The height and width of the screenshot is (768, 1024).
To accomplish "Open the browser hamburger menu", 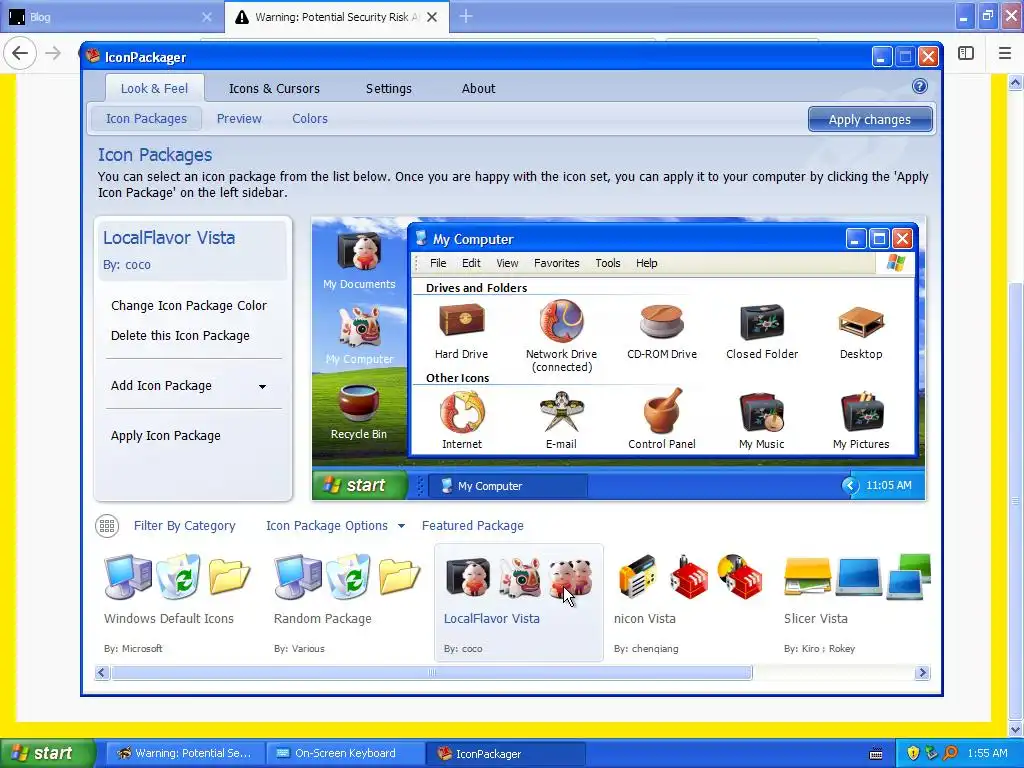I will point(1005,53).
